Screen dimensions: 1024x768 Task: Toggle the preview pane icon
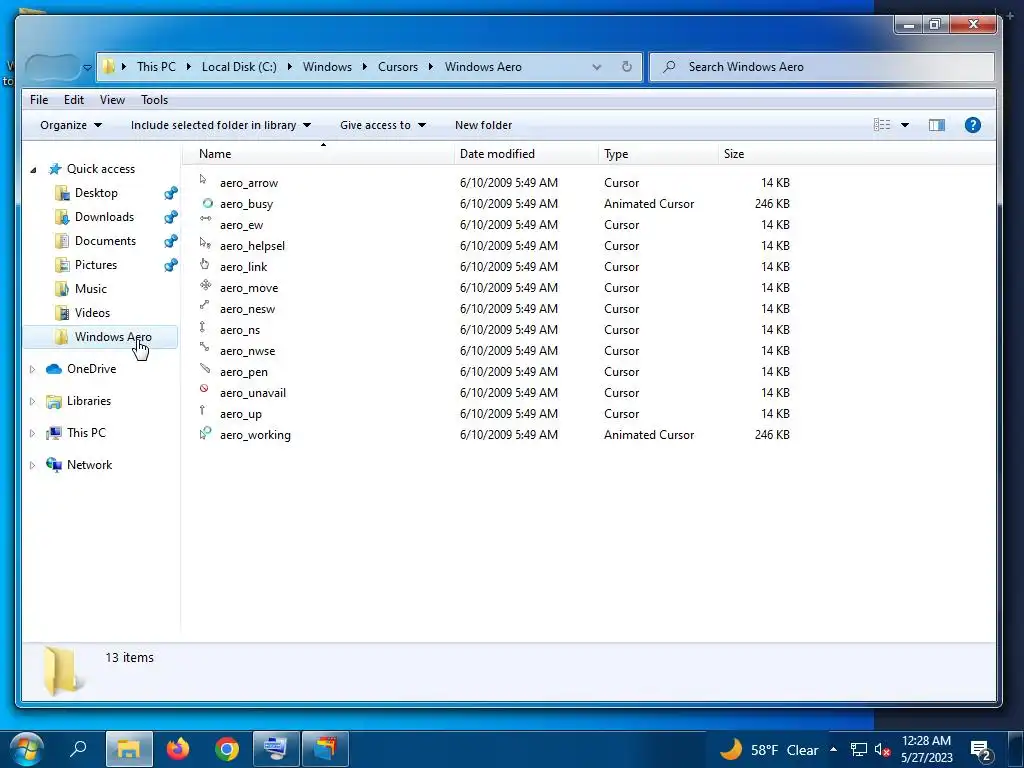coord(936,125)
